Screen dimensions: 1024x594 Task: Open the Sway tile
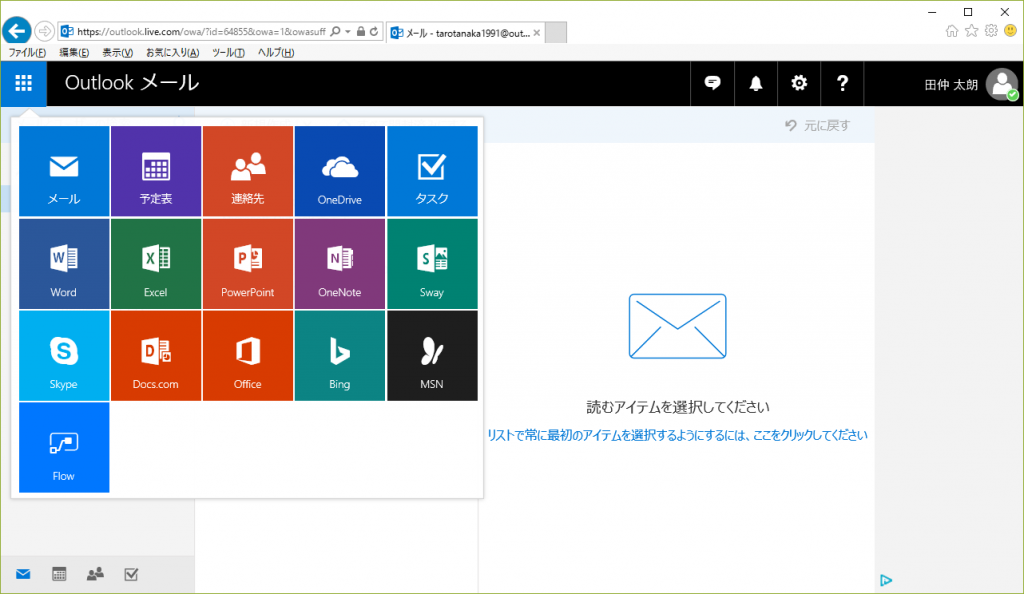click(432, 264)
